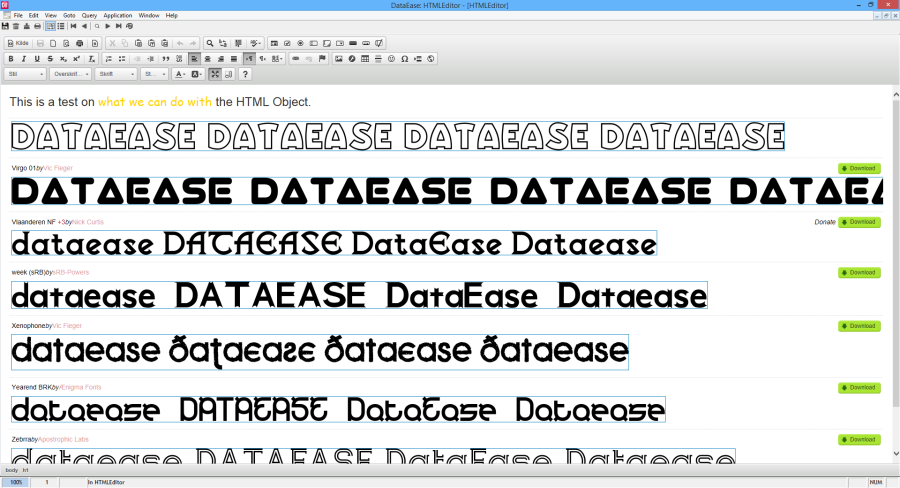The height and width of the screenshot is (488, 900).
Task: Click the Block Quote icon
Action: [166, 59]
